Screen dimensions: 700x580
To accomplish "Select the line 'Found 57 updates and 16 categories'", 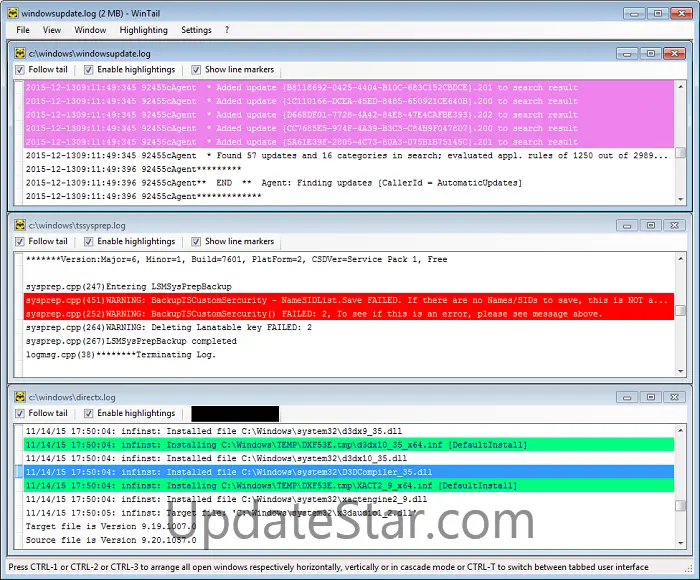I will coord(349,155).
